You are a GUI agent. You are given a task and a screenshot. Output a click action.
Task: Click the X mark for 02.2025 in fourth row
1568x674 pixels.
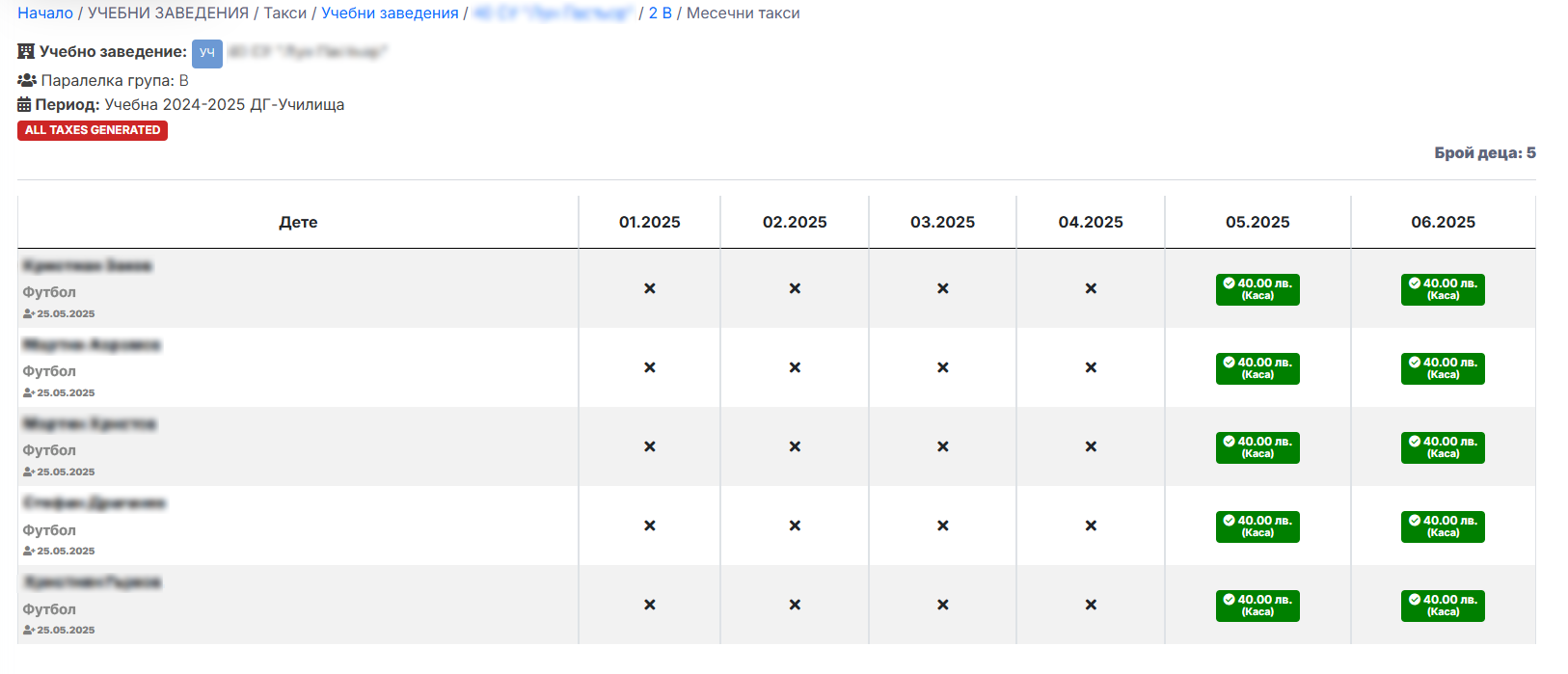(795, 526)
